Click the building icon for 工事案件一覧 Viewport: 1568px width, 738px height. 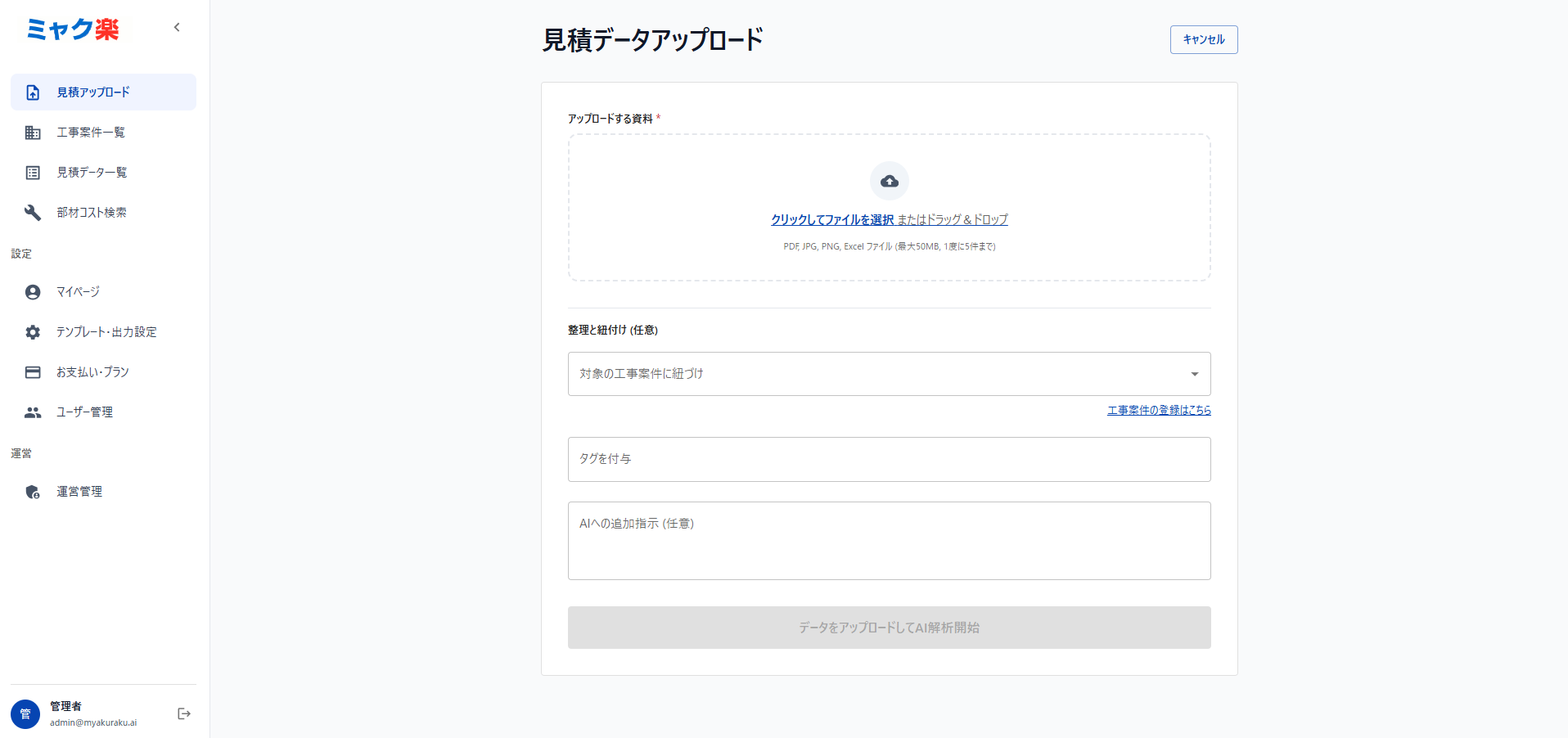tap(33, 133)
